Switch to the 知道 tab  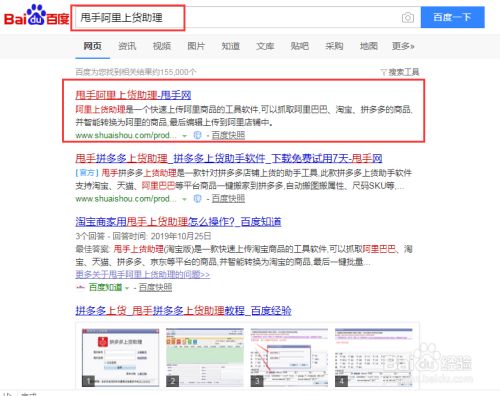point(231,46)
